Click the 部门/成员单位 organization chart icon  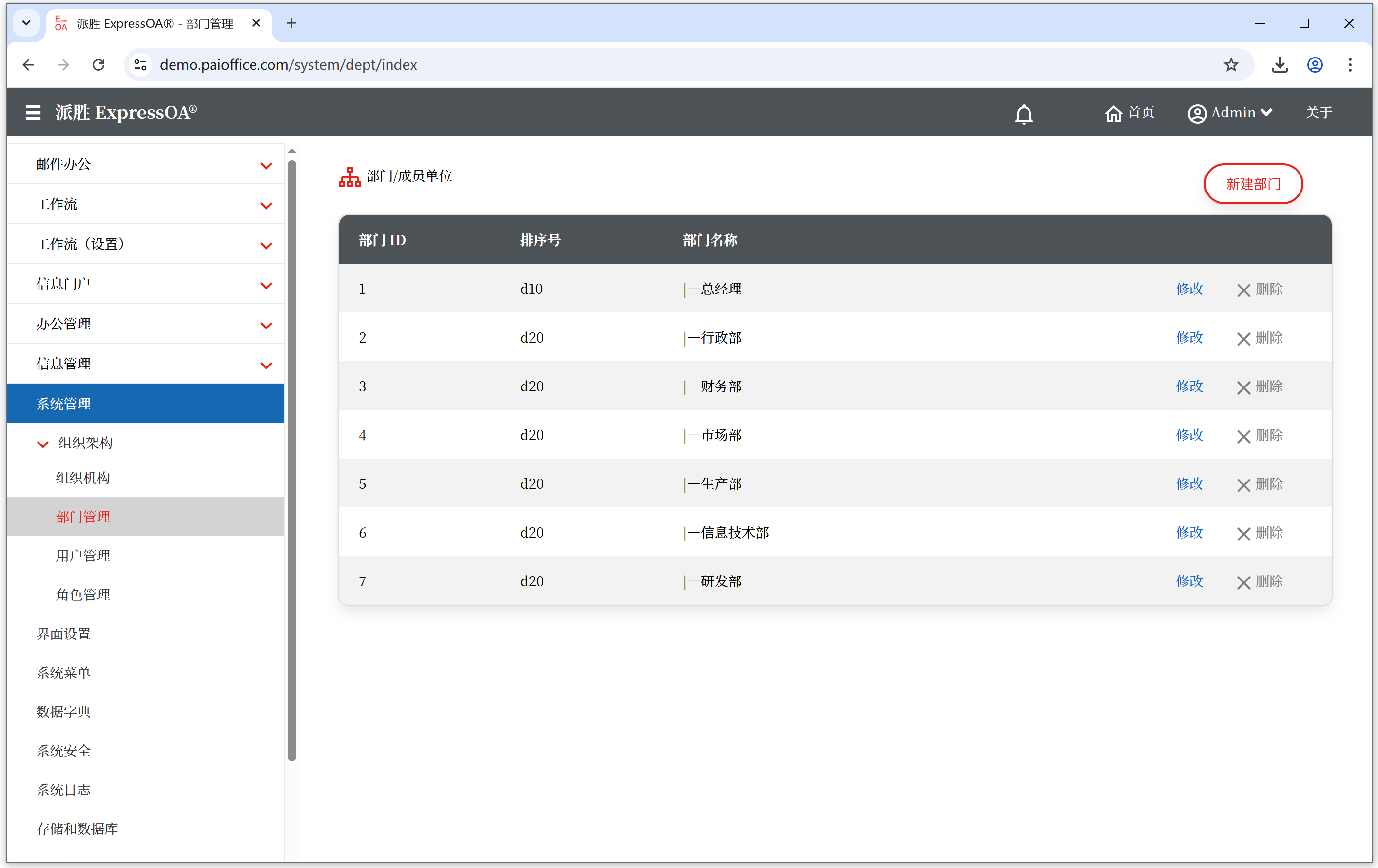pos(349,177)
